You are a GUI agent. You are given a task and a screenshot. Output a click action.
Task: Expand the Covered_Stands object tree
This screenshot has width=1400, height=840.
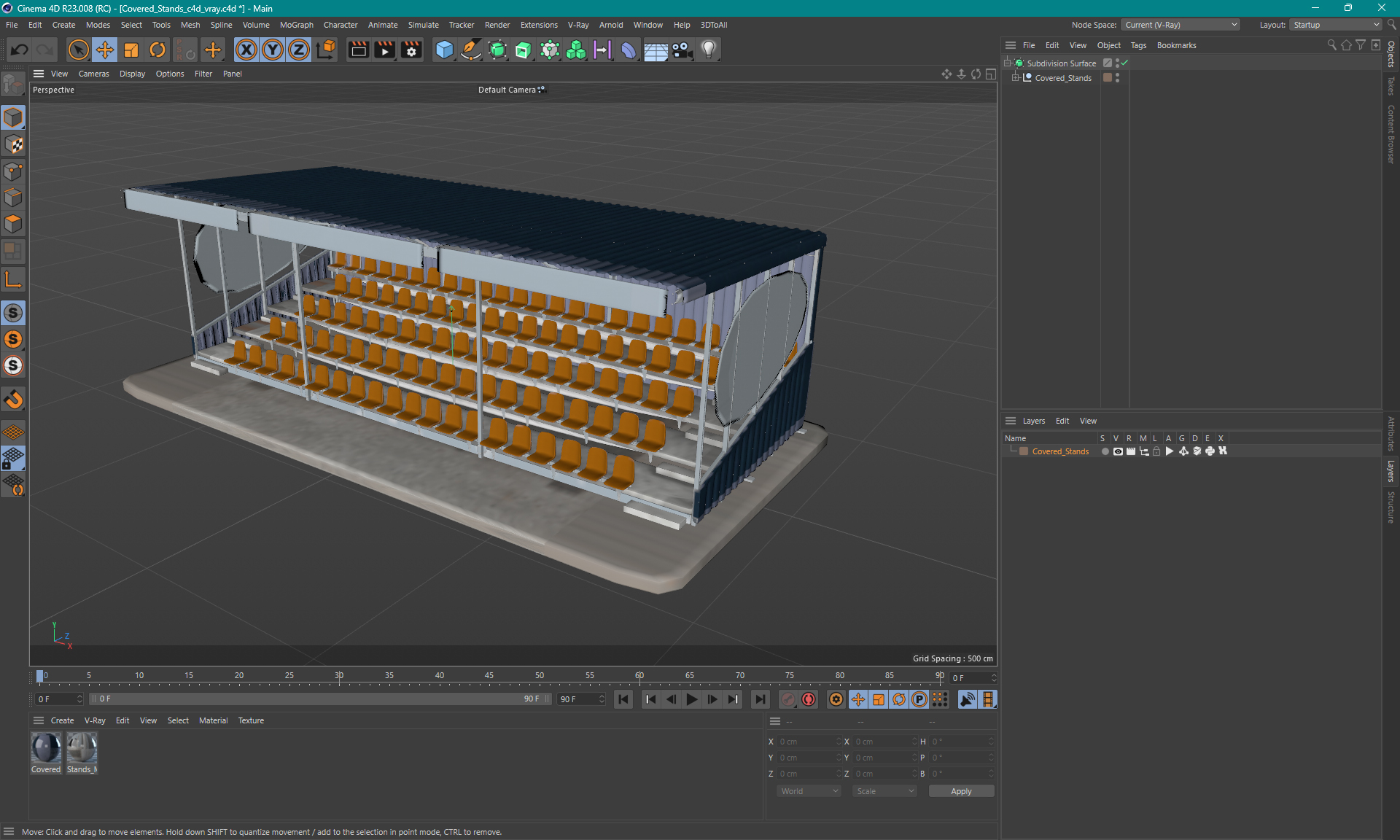pyautogui.click(x=1015, y=78)
